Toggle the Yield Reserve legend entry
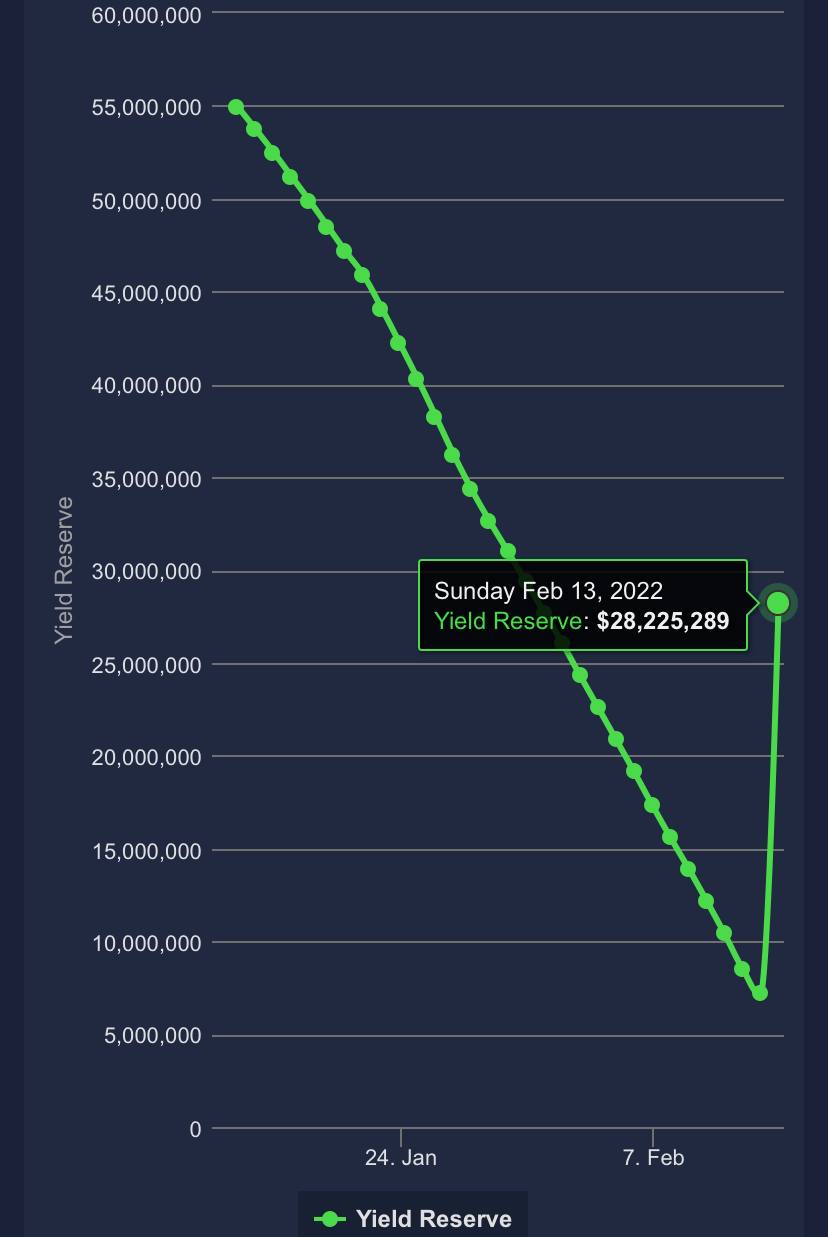Viewport: 828px width, 1237px height. point(413,1219)
